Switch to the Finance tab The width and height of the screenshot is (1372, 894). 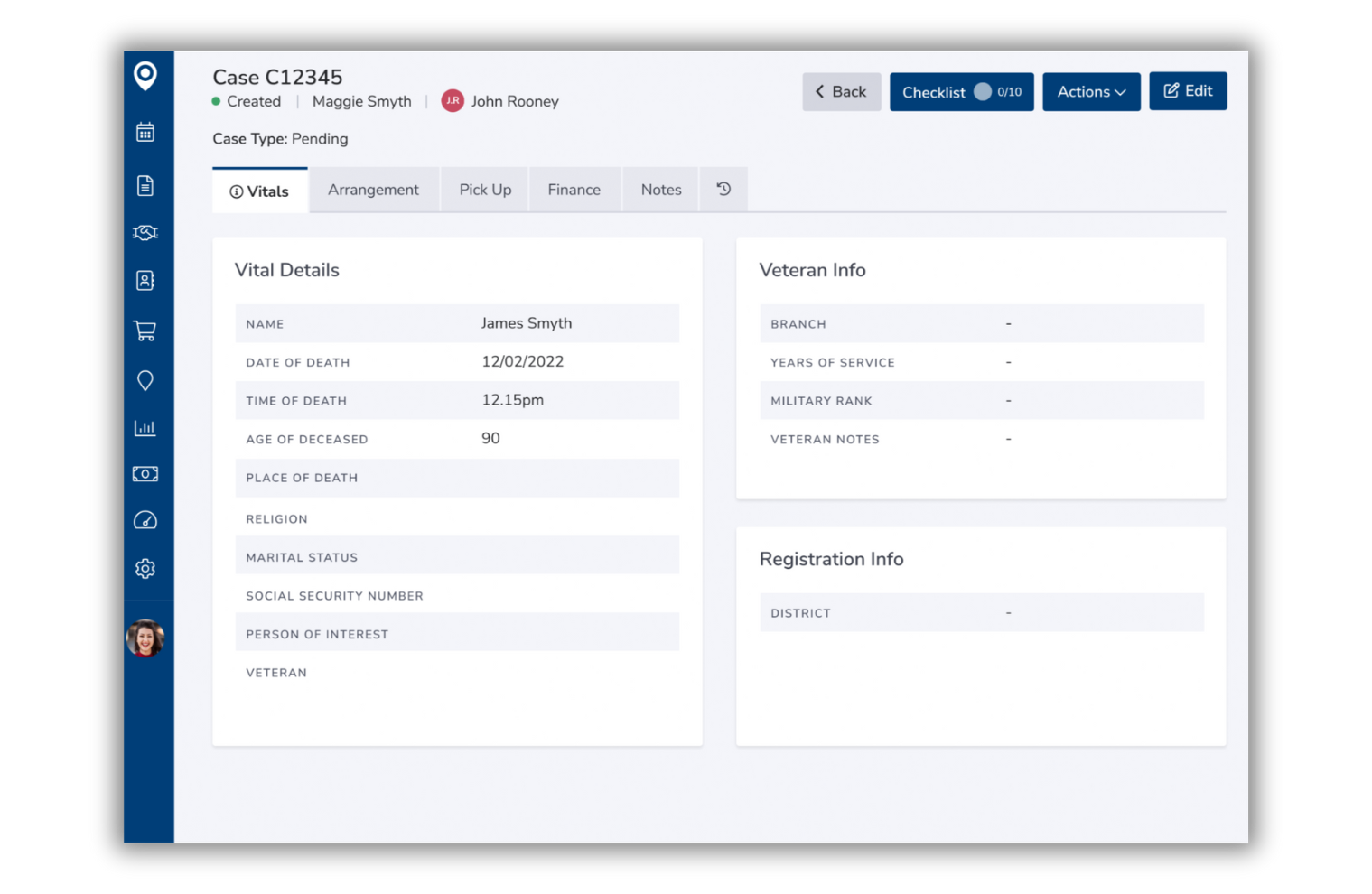[x=574, y=190]
